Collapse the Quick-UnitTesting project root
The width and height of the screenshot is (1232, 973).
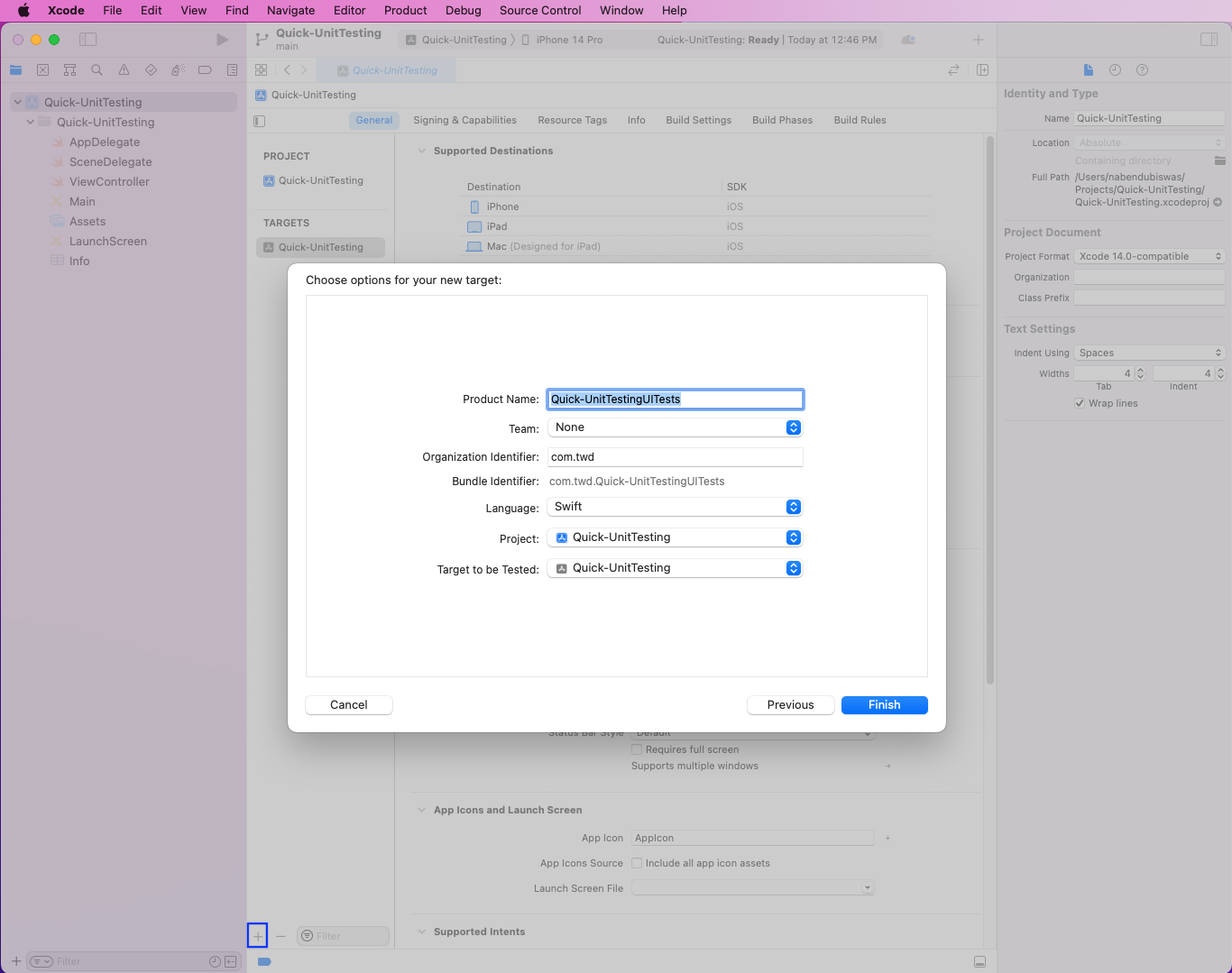(17, 102)
